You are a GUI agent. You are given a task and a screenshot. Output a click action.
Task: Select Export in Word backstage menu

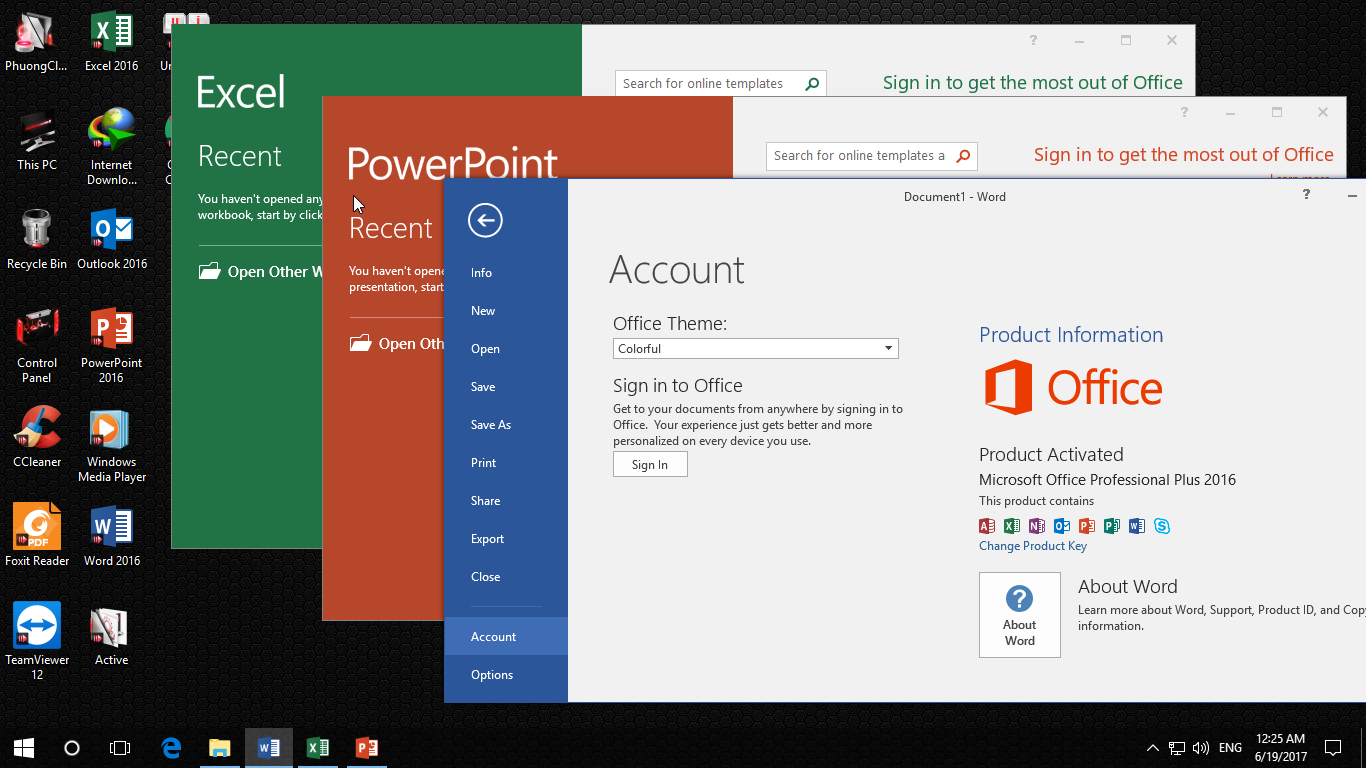(x=506, y=539)
